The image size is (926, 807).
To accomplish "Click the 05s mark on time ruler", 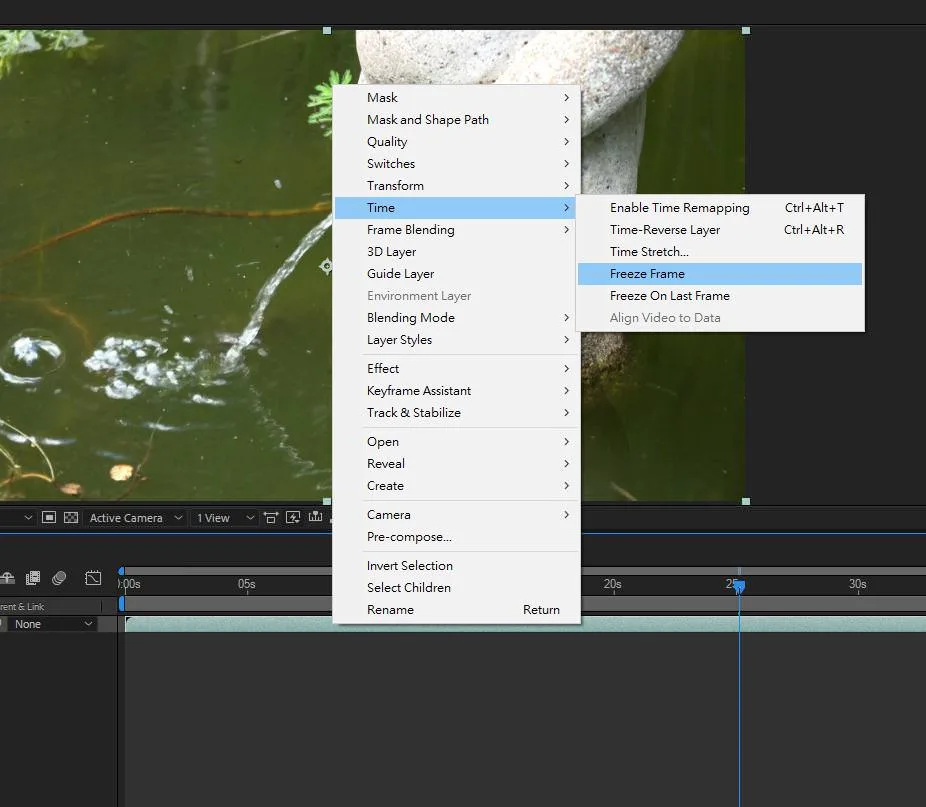I will tap(247, 584).
